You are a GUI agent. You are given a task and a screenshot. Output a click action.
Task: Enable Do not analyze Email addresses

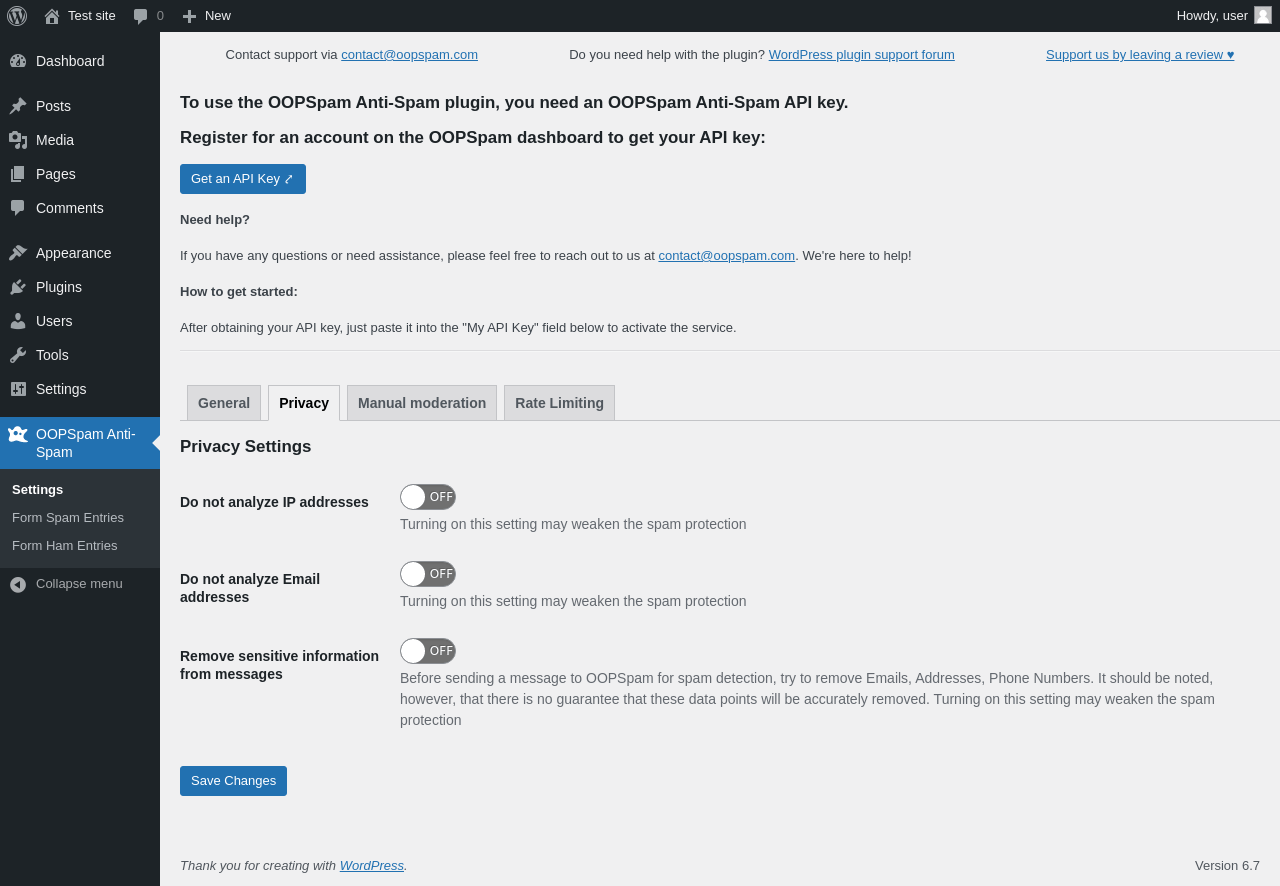pyautogui.click(x=428, y=574)
